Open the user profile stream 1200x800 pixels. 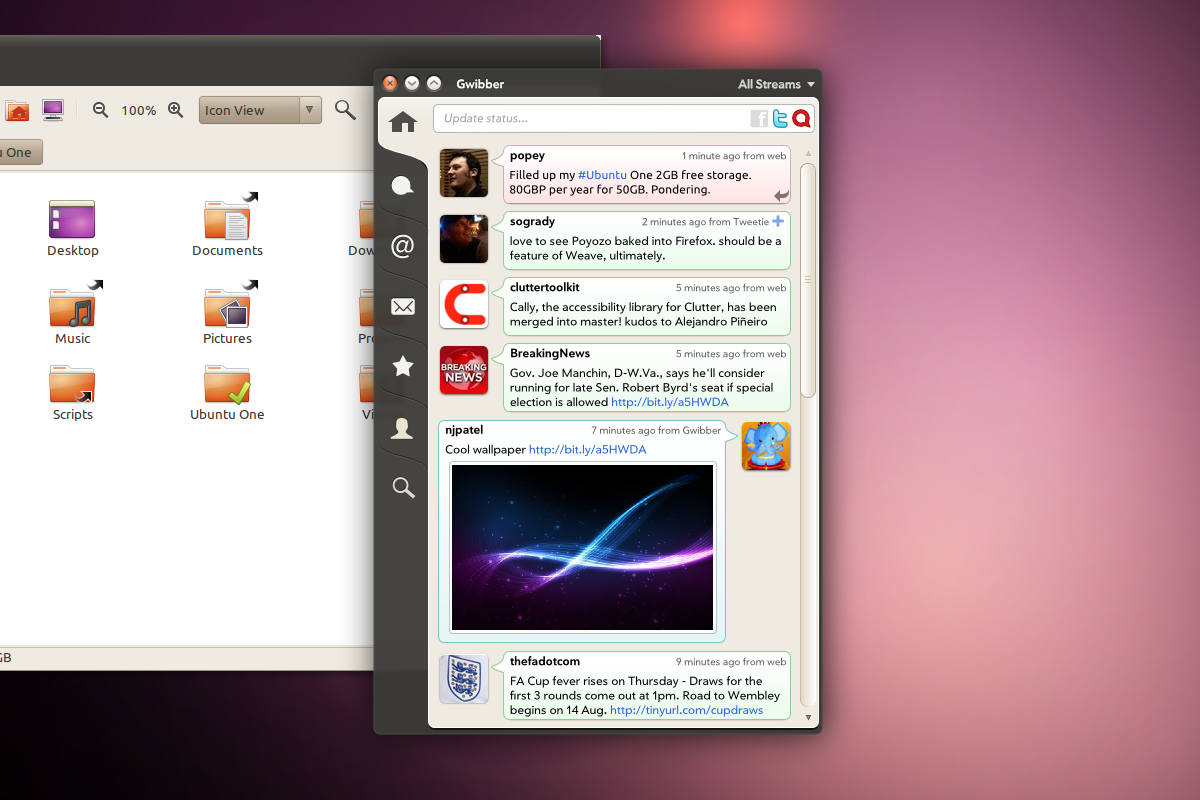point(403,428)
